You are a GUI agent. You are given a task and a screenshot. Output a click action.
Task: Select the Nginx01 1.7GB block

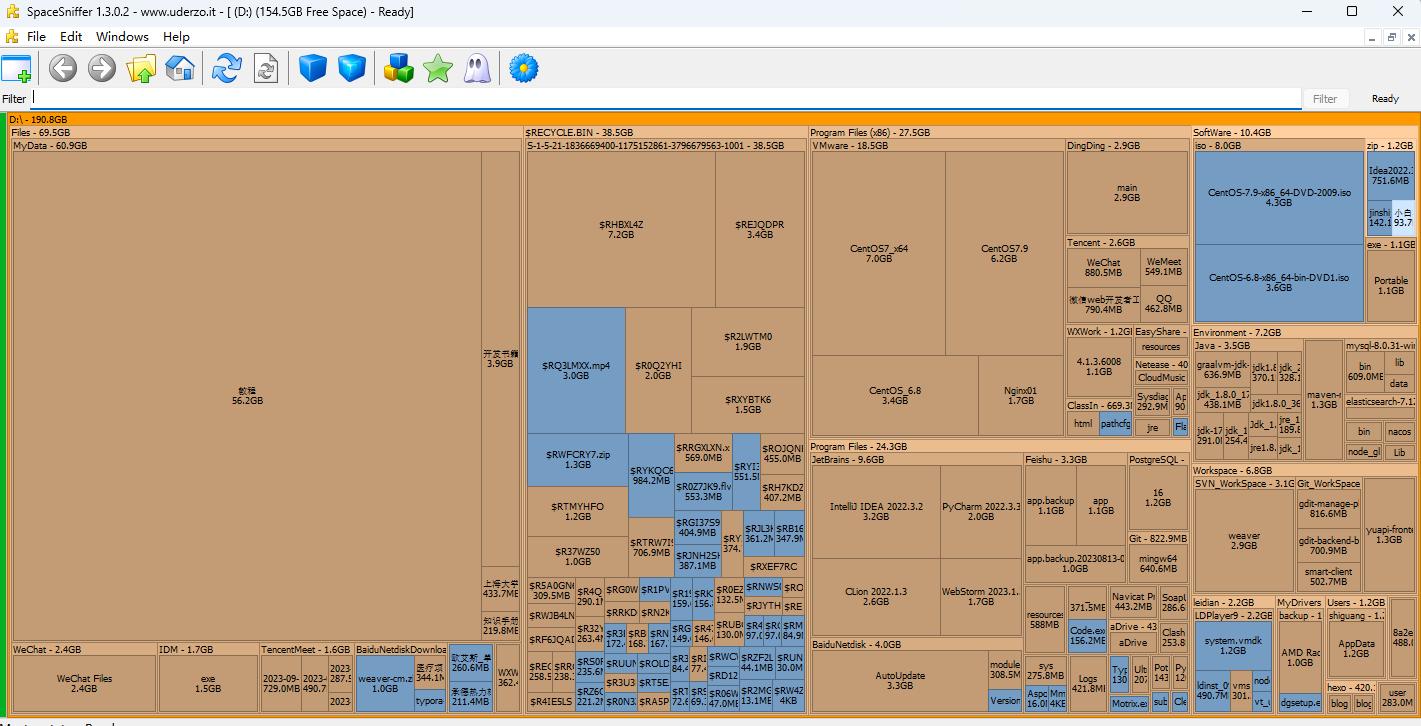click(x=1021, y=395)
